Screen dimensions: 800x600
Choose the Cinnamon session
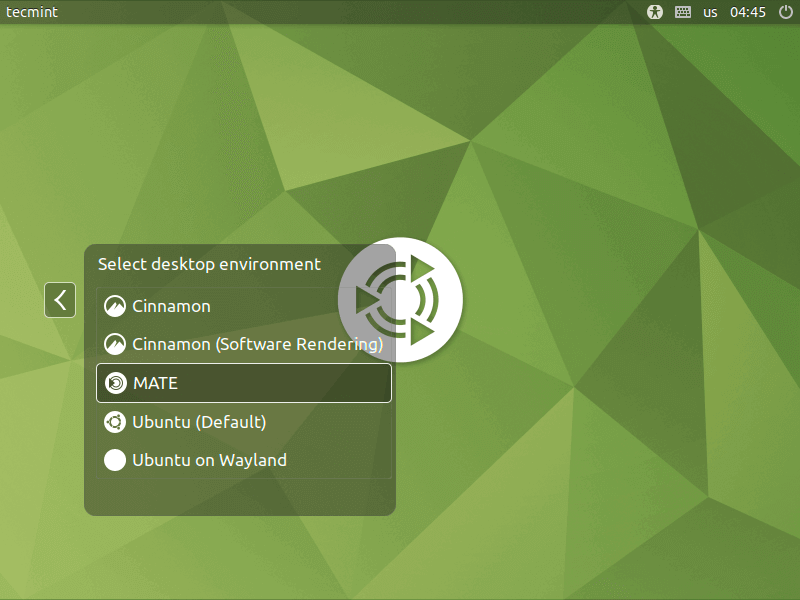pos(244,307)
